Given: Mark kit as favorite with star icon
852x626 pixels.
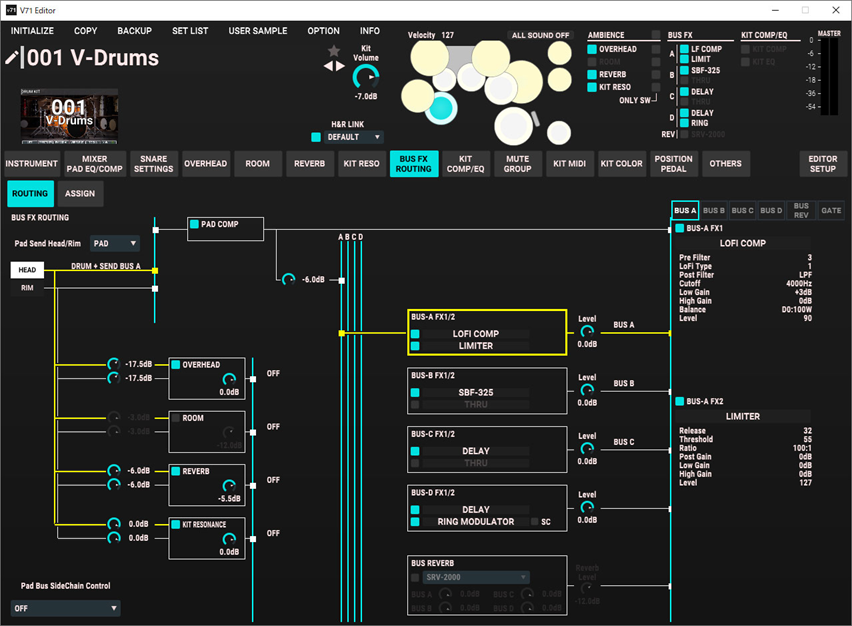Looking at the screenshot, I should (x=334, y=50).
